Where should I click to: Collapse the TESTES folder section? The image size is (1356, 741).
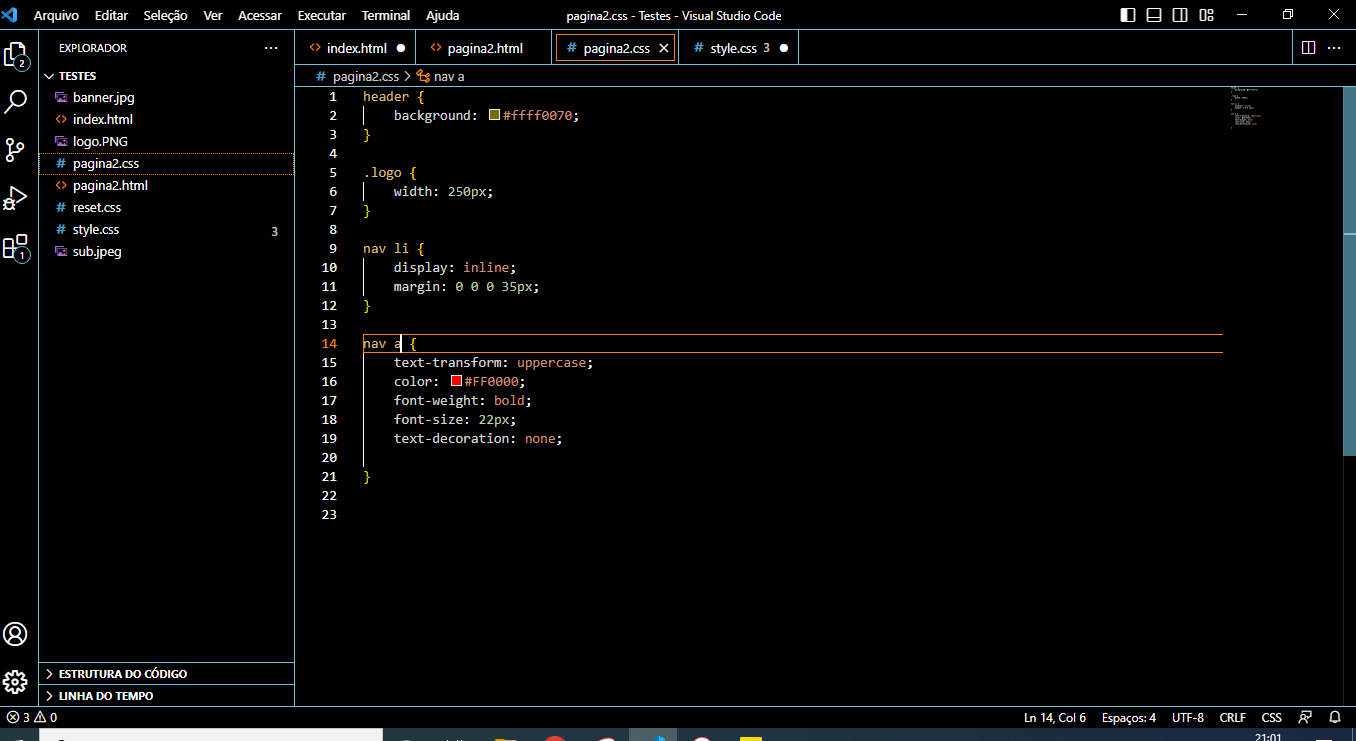click(x=166, y=76)
